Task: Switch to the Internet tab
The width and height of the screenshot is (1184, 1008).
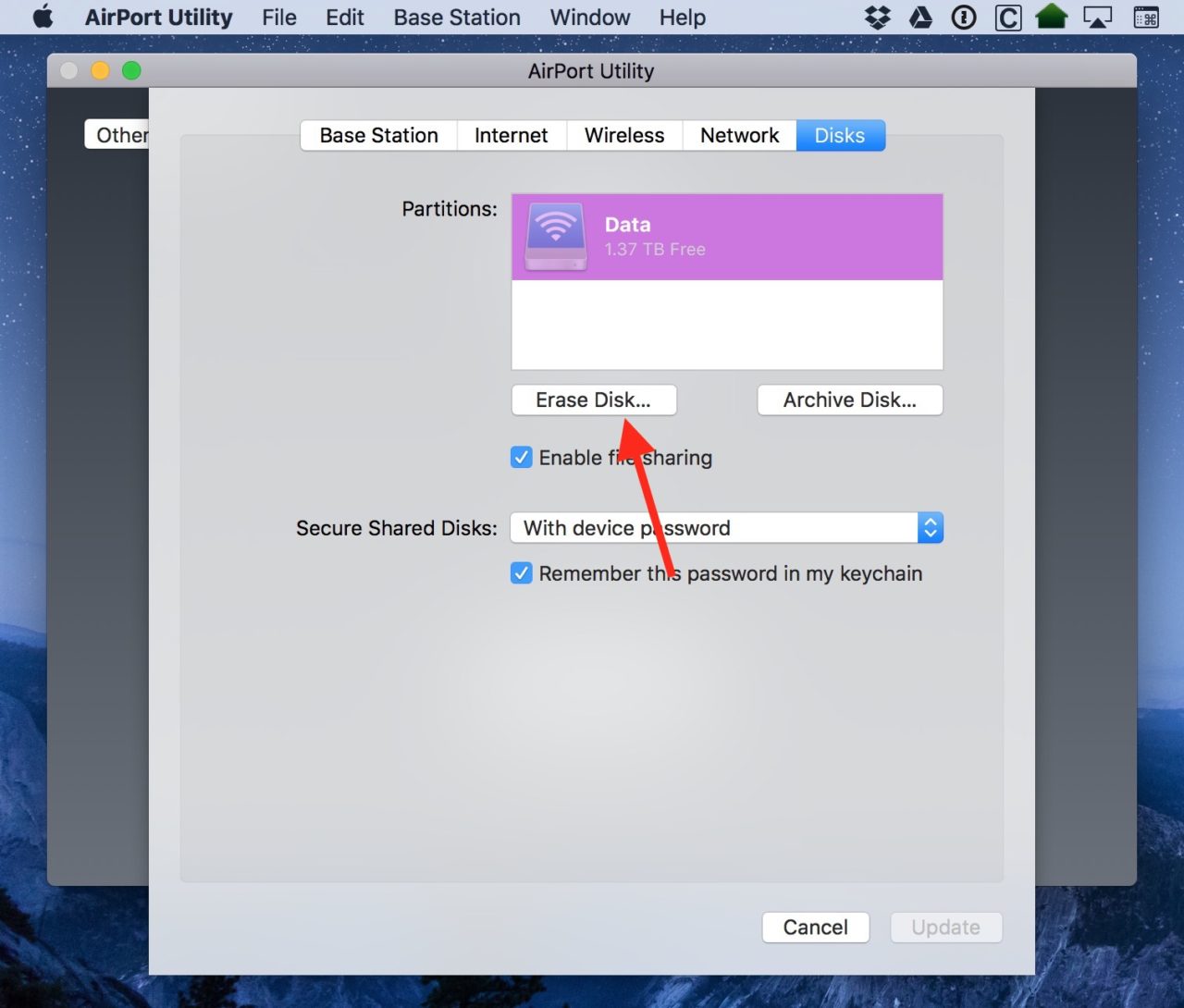Action: tap(511, 135)
